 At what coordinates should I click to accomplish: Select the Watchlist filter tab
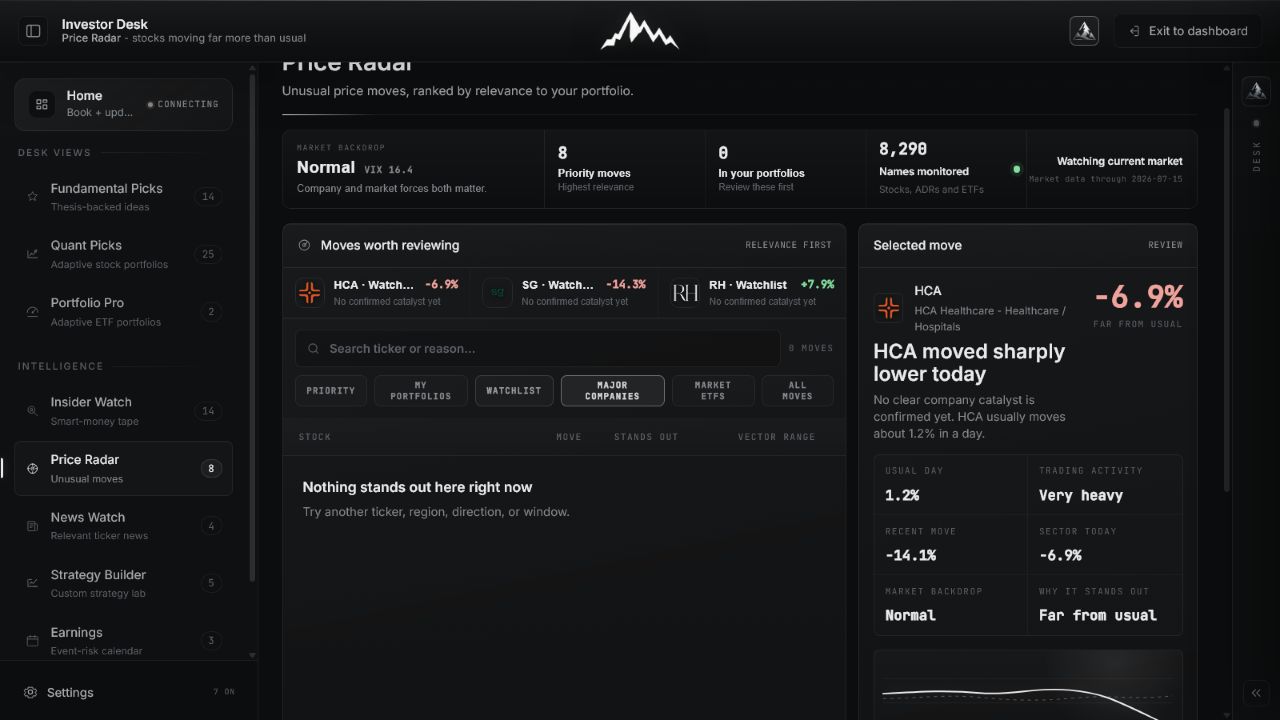514,390
